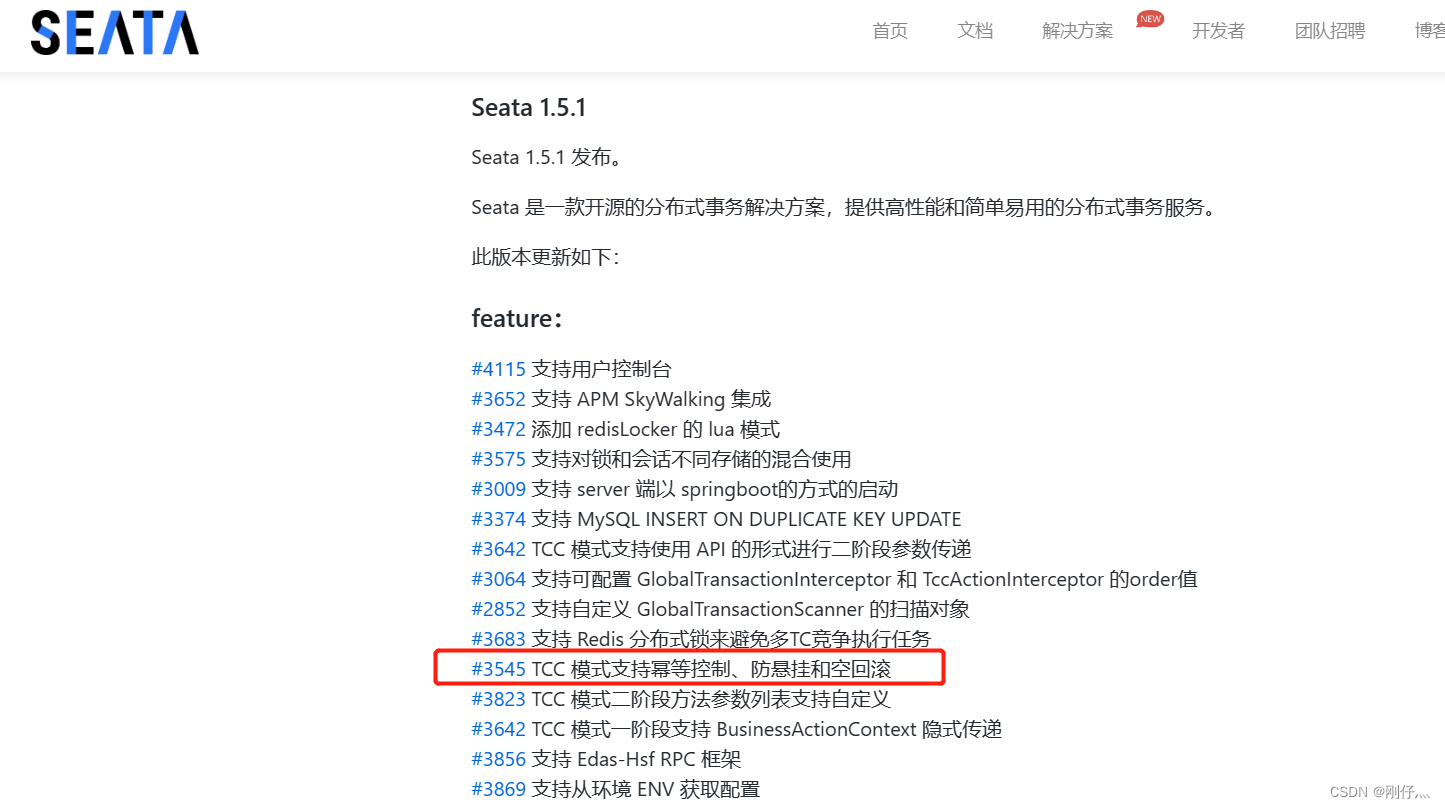Open the 文档 nav item
The height and width of the screenshot is (809, 1445).
pos(975,31)
